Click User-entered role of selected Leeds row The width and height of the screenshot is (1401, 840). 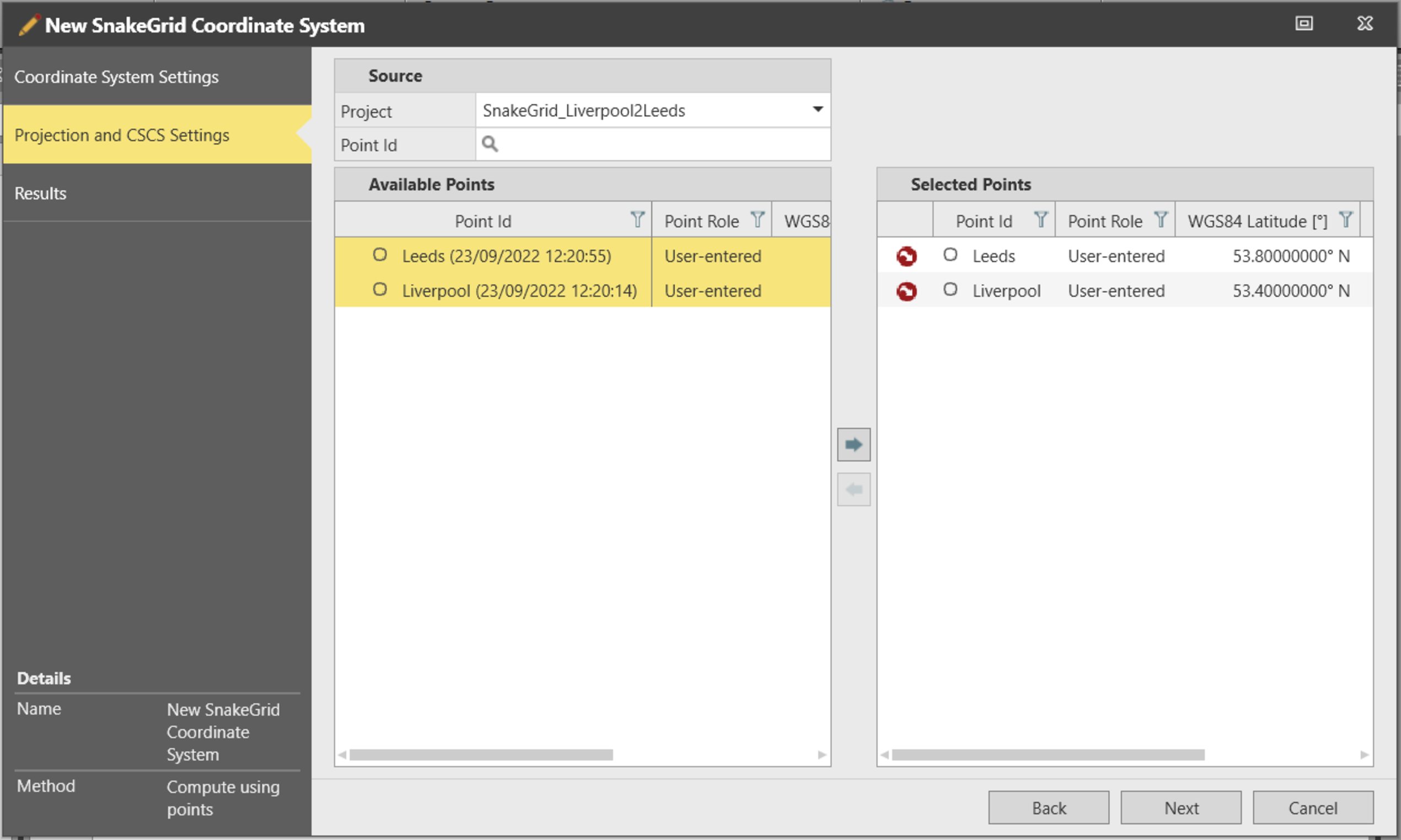pos(1116,256)
